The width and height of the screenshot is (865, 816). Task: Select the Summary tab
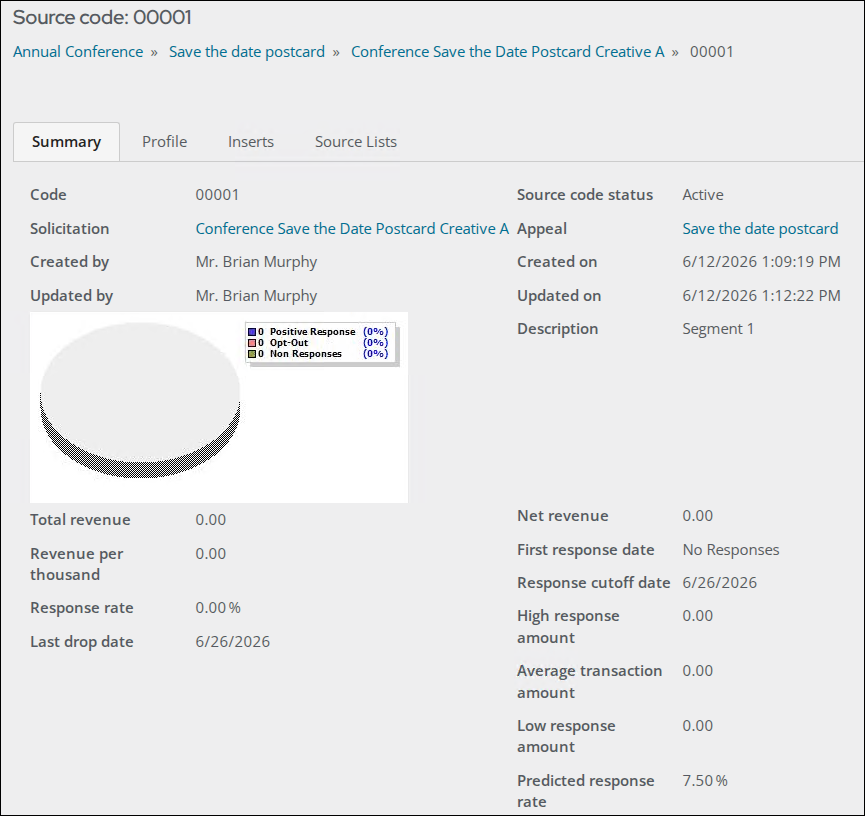click(x=66, y=142)
